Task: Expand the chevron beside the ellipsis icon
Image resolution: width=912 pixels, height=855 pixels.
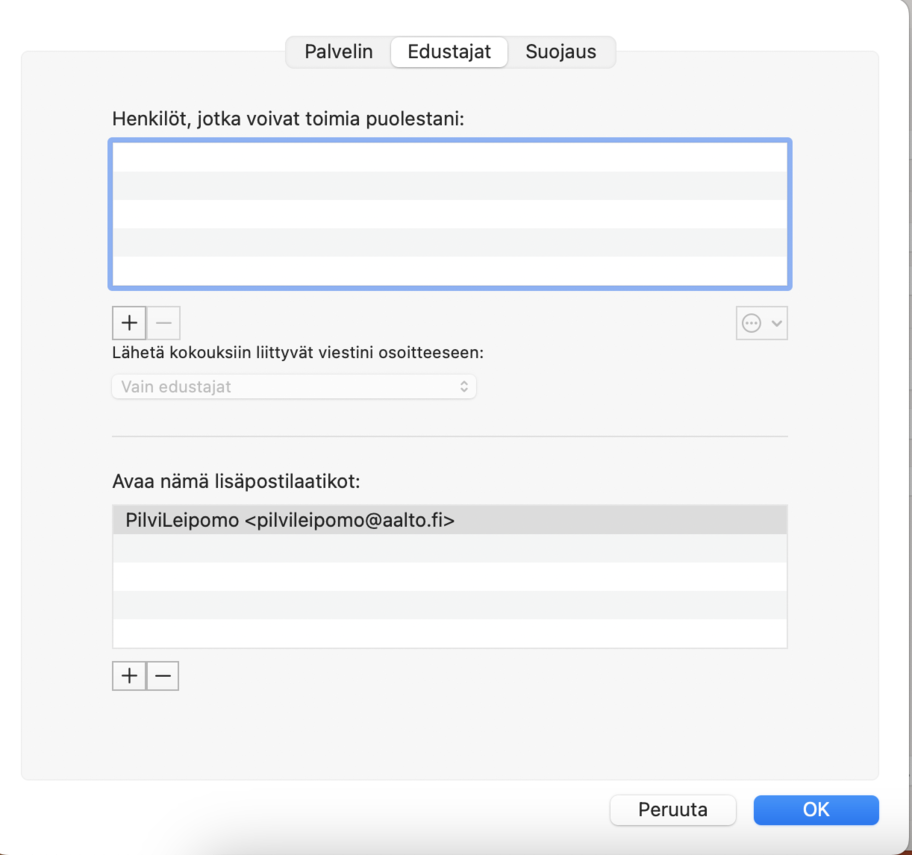Action: (x=777, y=323)
